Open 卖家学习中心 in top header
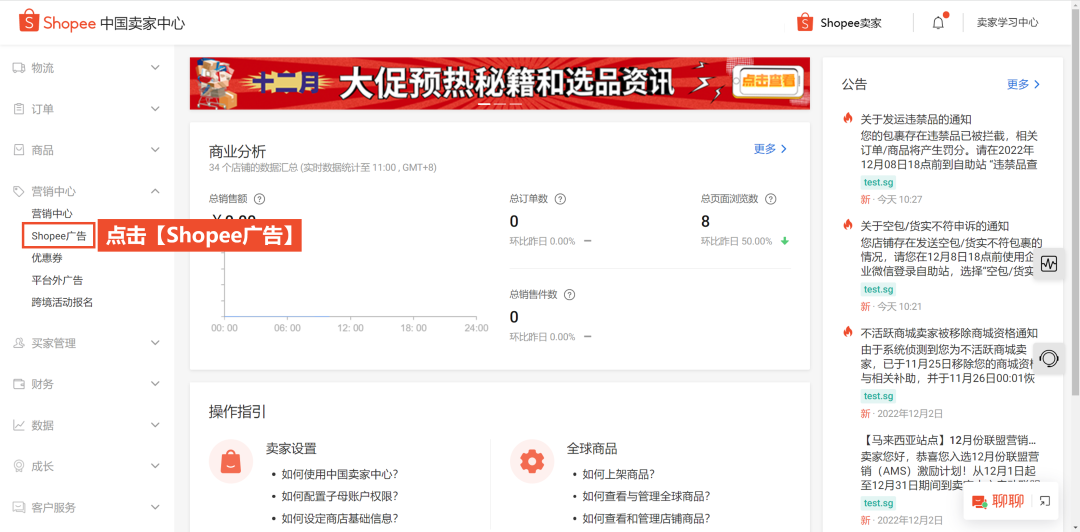Screen dimensions: 1080x532 1007,23
